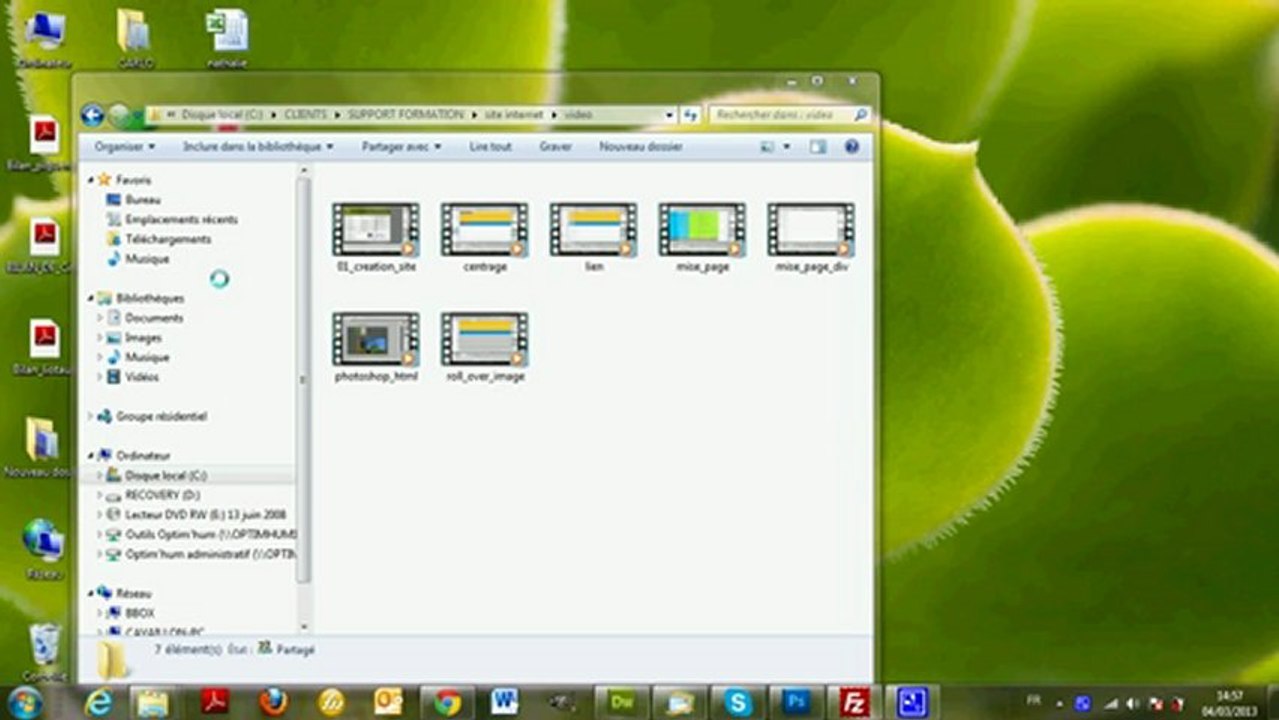Open Inclure dans la bibliothèque dropdown
The image size is (1279, 720).
tap(258, 147)
